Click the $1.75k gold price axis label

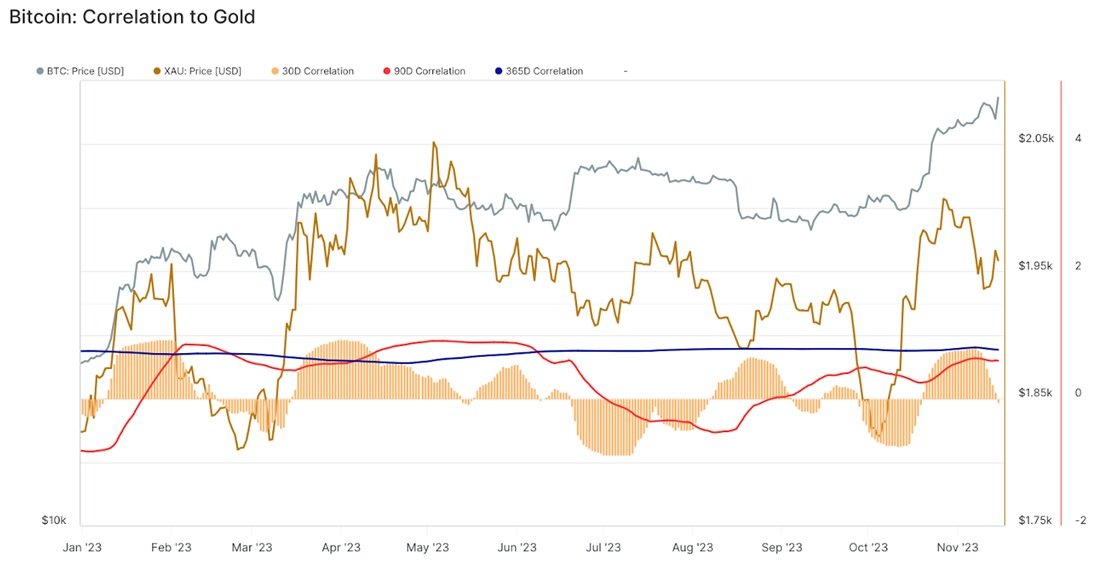[x=1036, y=521]
